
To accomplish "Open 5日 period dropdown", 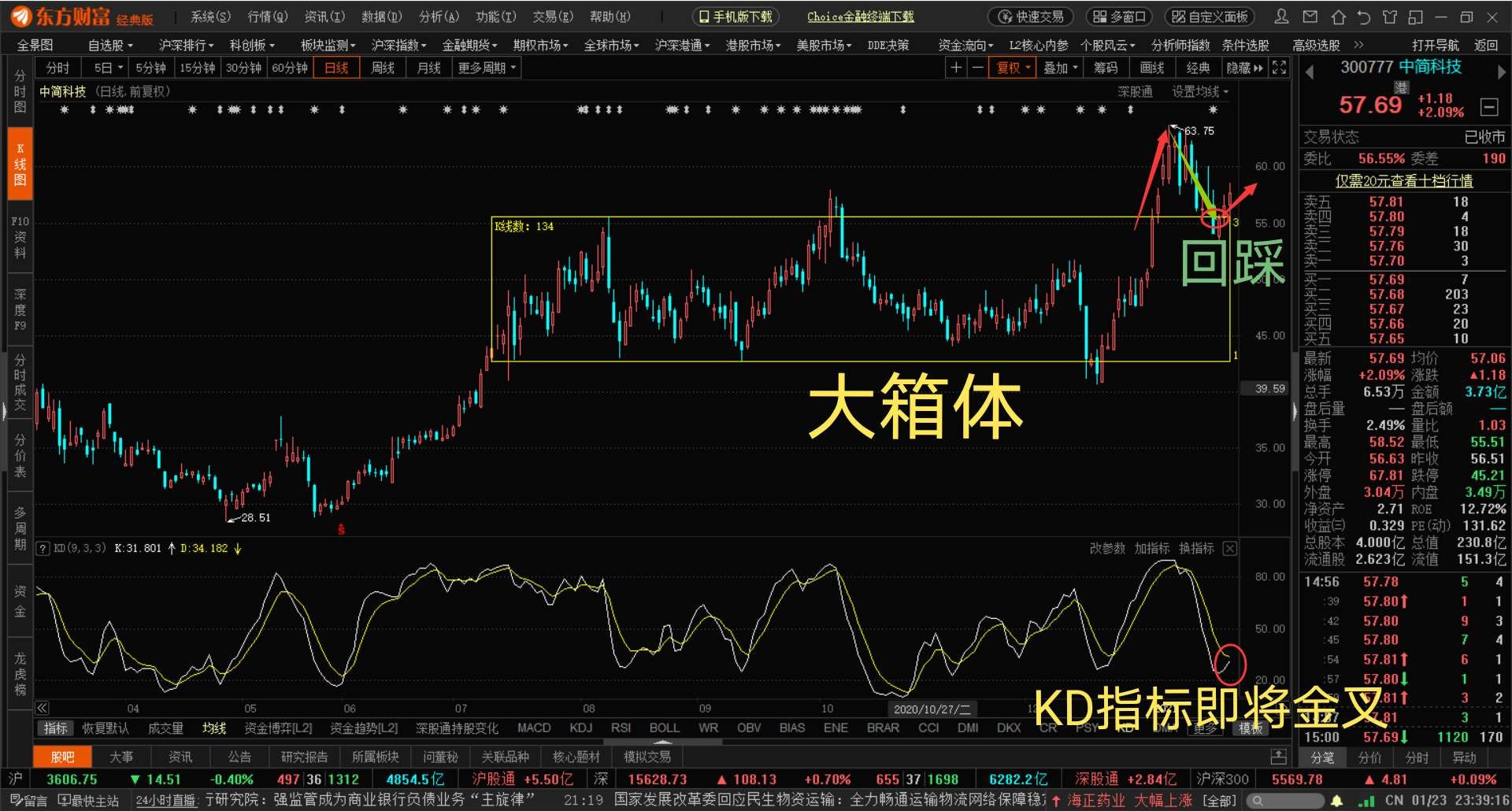I will (107, 68).
